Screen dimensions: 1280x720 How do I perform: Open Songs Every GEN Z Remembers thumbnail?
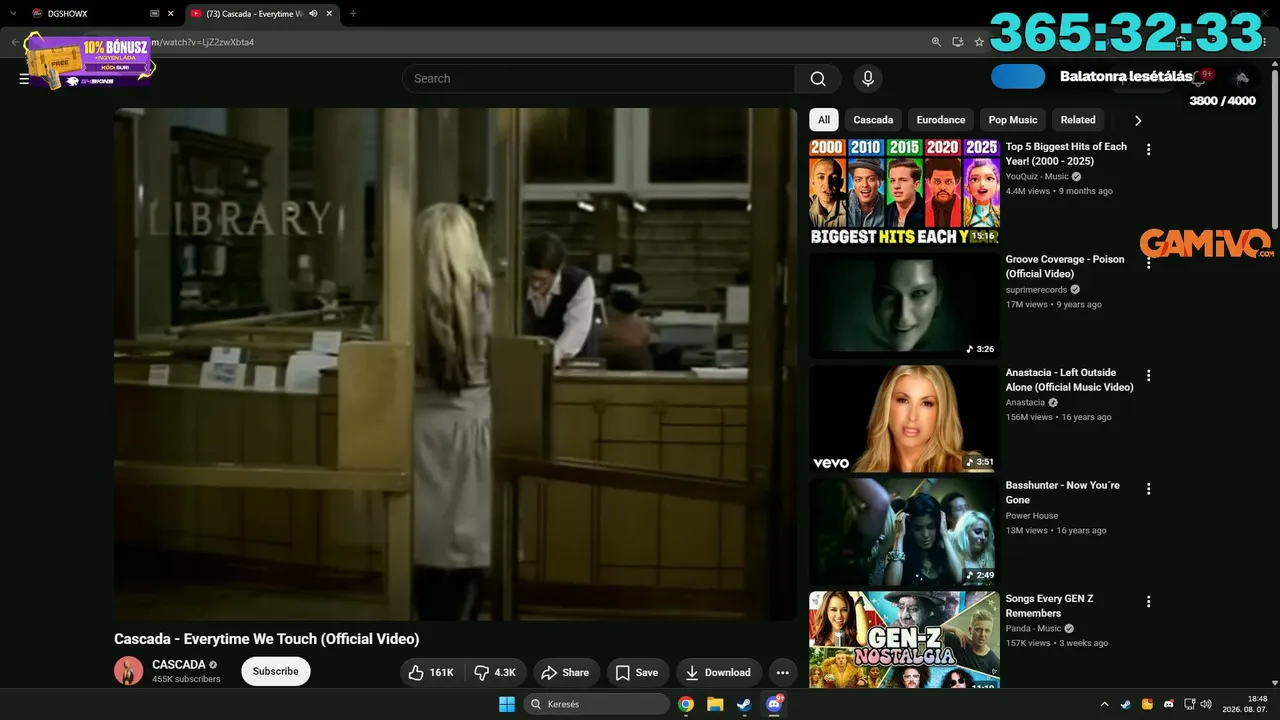tap(904, 639)
